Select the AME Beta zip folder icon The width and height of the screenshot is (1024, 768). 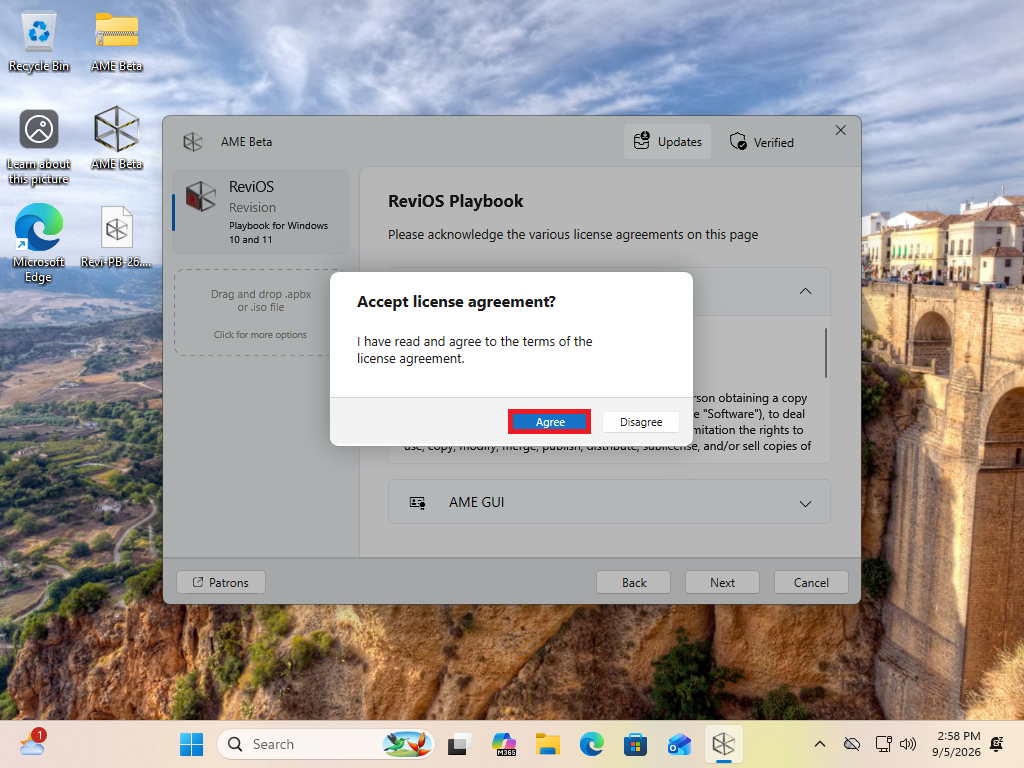[116, 42]
